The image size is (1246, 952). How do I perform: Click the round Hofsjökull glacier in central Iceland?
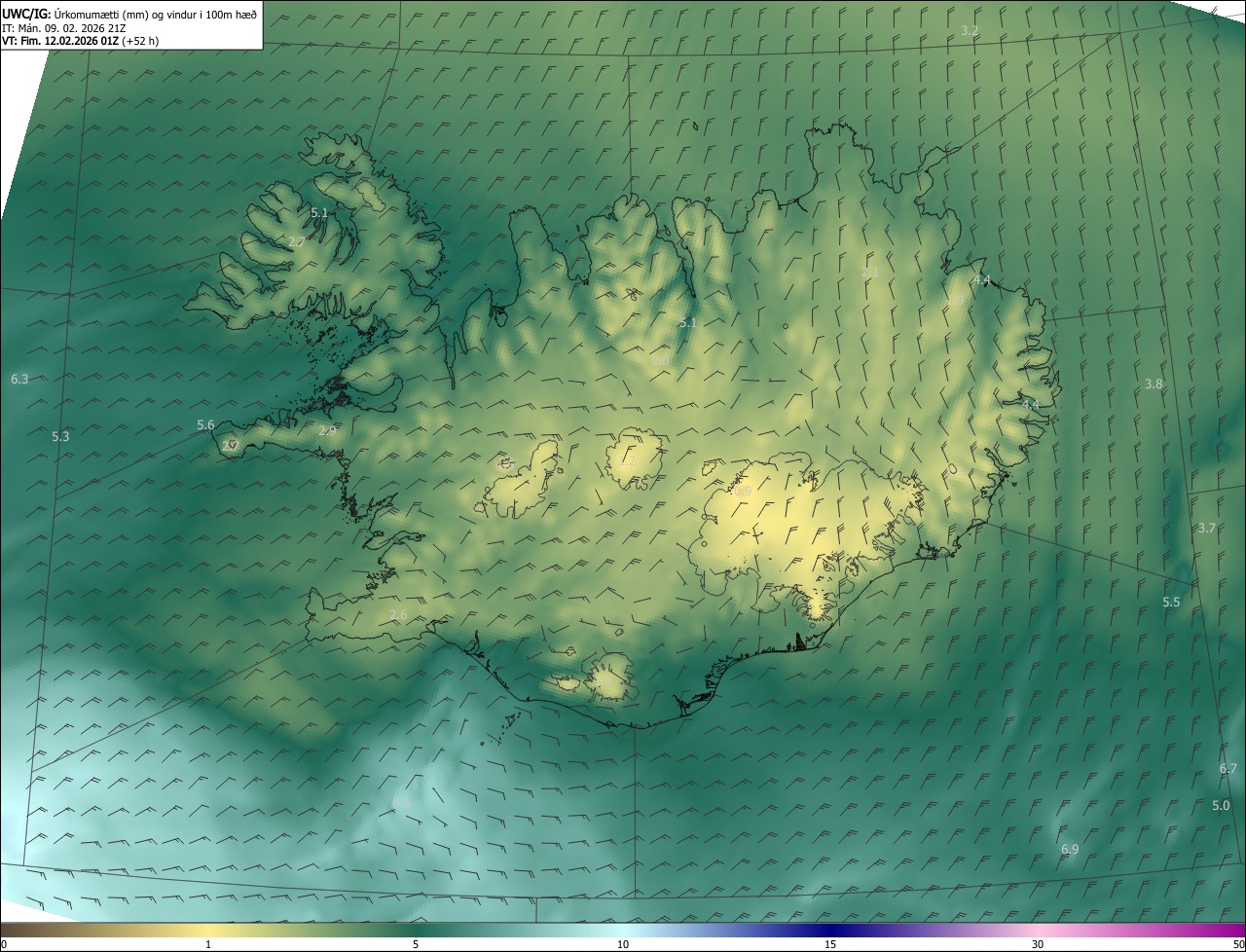tap(634, 459)
